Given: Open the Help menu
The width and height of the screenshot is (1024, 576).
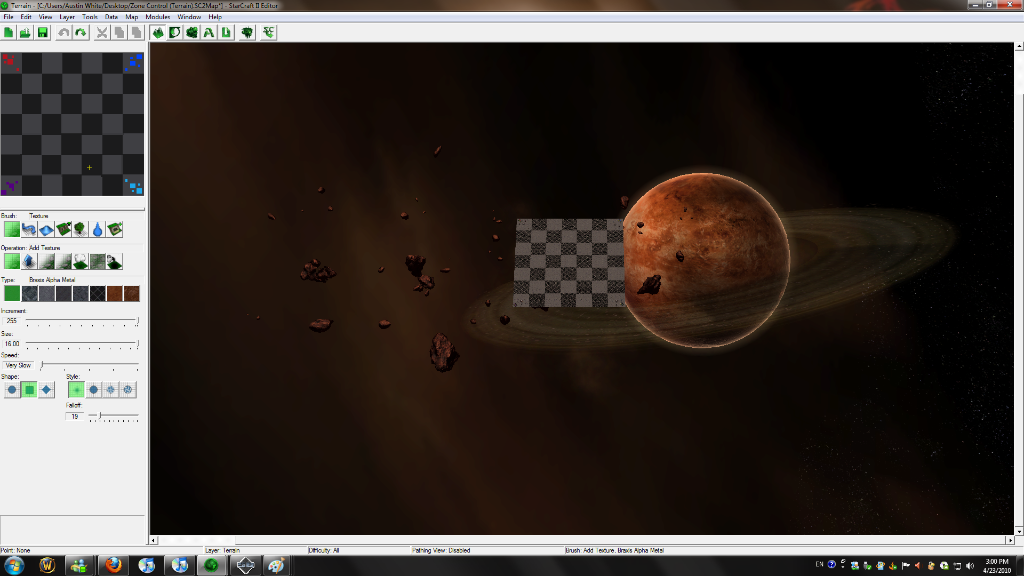Looking at the screenshot, I should click(215, 17).
